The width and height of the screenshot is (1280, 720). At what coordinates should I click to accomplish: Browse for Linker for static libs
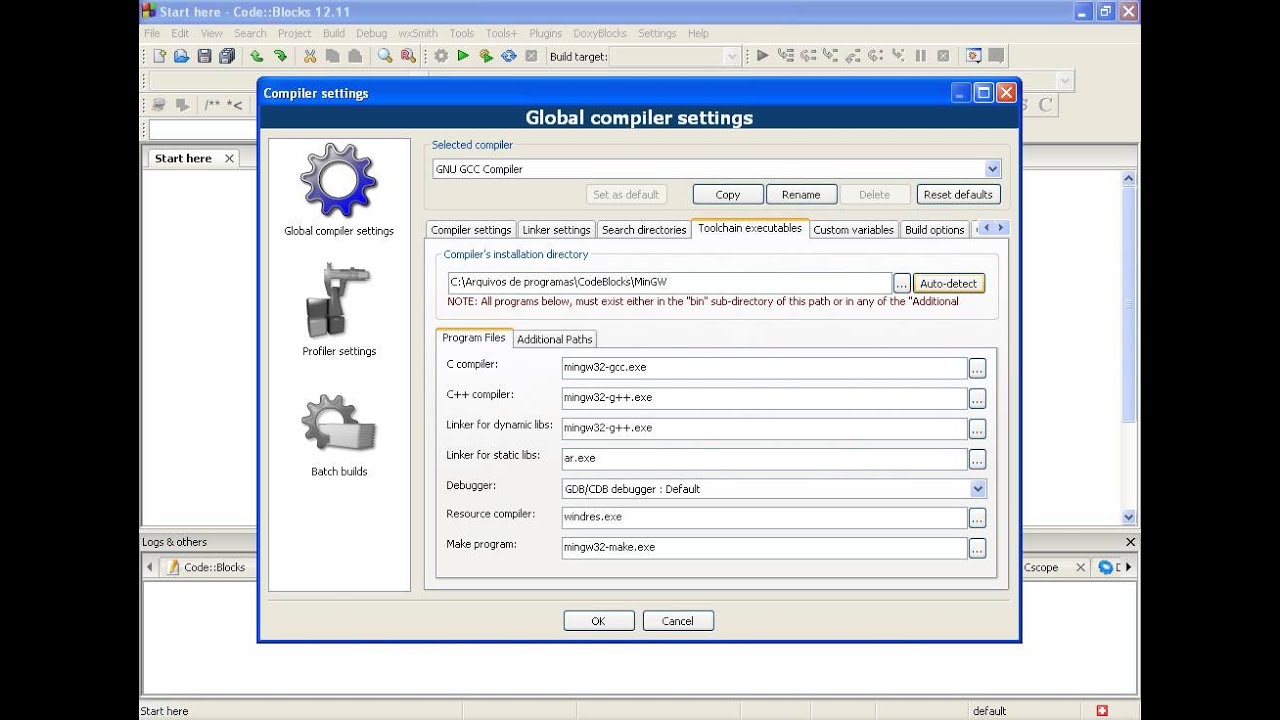click(x=977, y=459)
